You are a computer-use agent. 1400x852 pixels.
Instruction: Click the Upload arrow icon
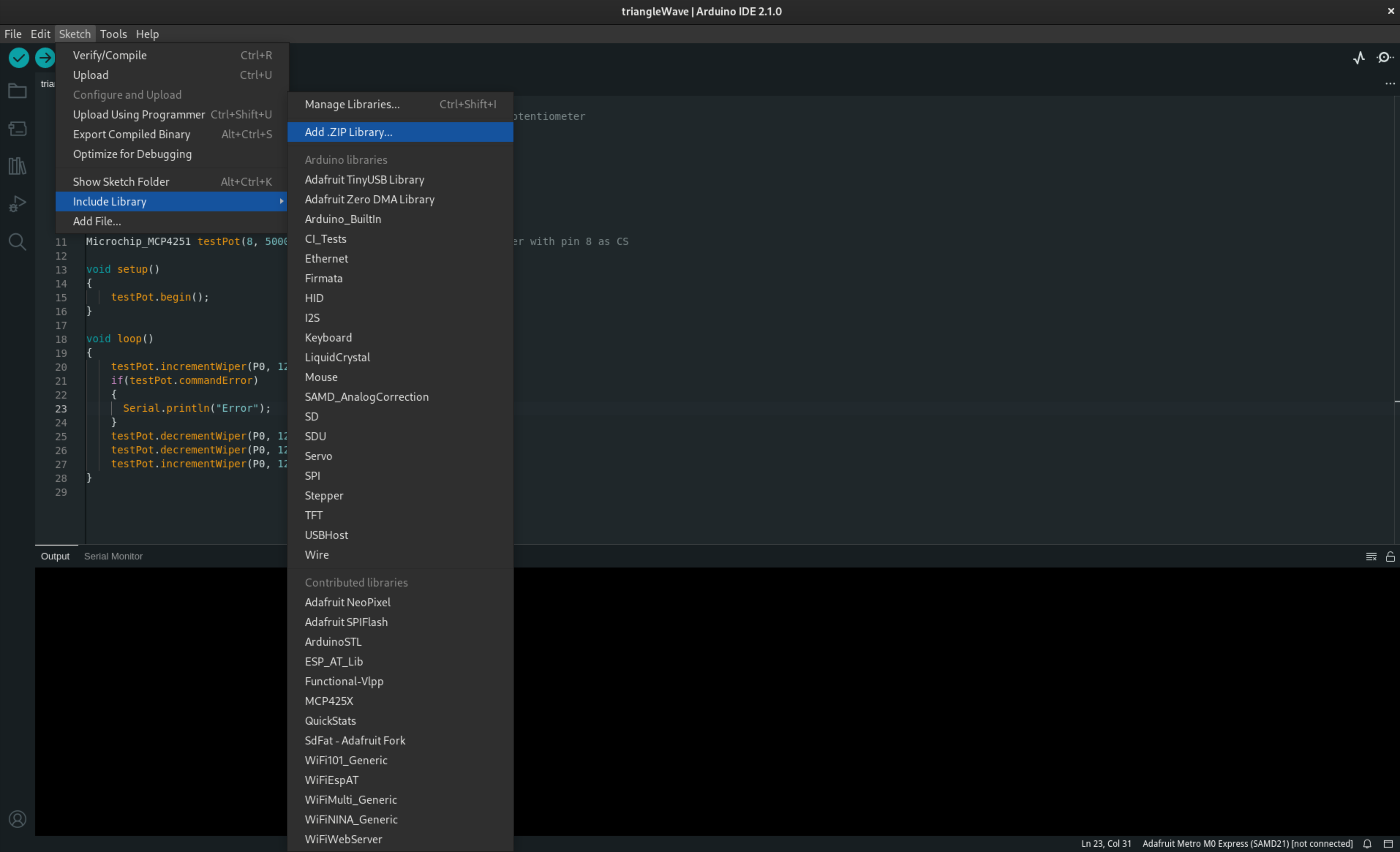click(x=45, y=57)
